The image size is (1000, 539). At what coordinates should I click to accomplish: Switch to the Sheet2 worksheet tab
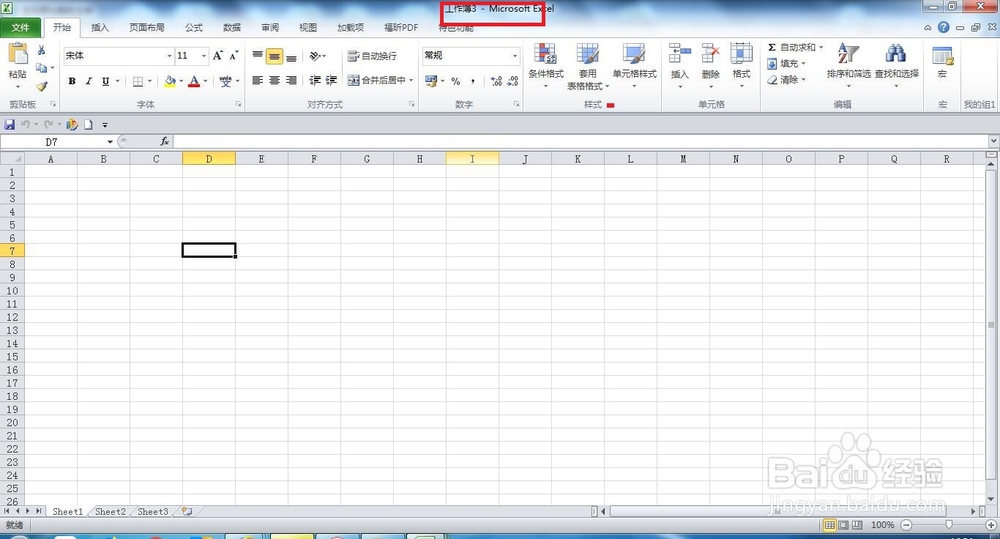pos(110,512)
